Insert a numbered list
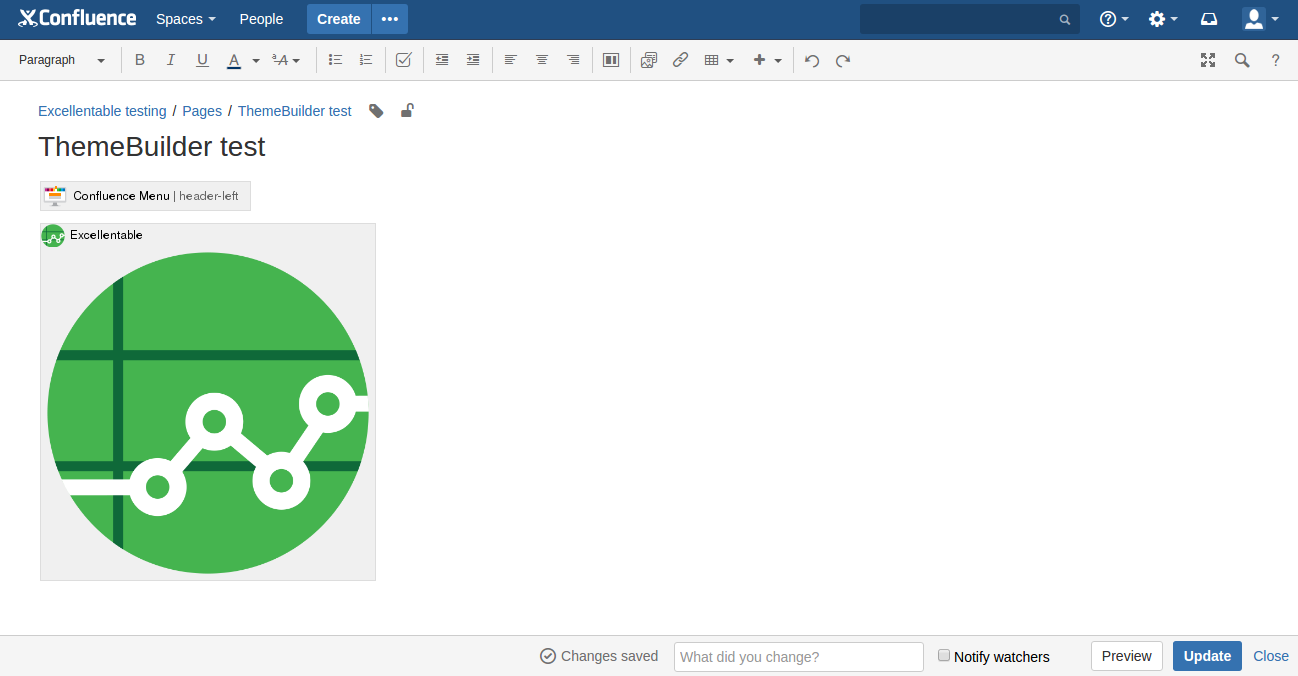 coord(366,60)
